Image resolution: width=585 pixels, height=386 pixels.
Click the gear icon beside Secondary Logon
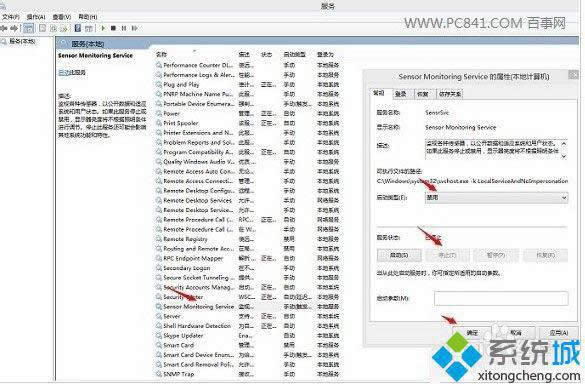pyautogui.click(x=159, y=268)
